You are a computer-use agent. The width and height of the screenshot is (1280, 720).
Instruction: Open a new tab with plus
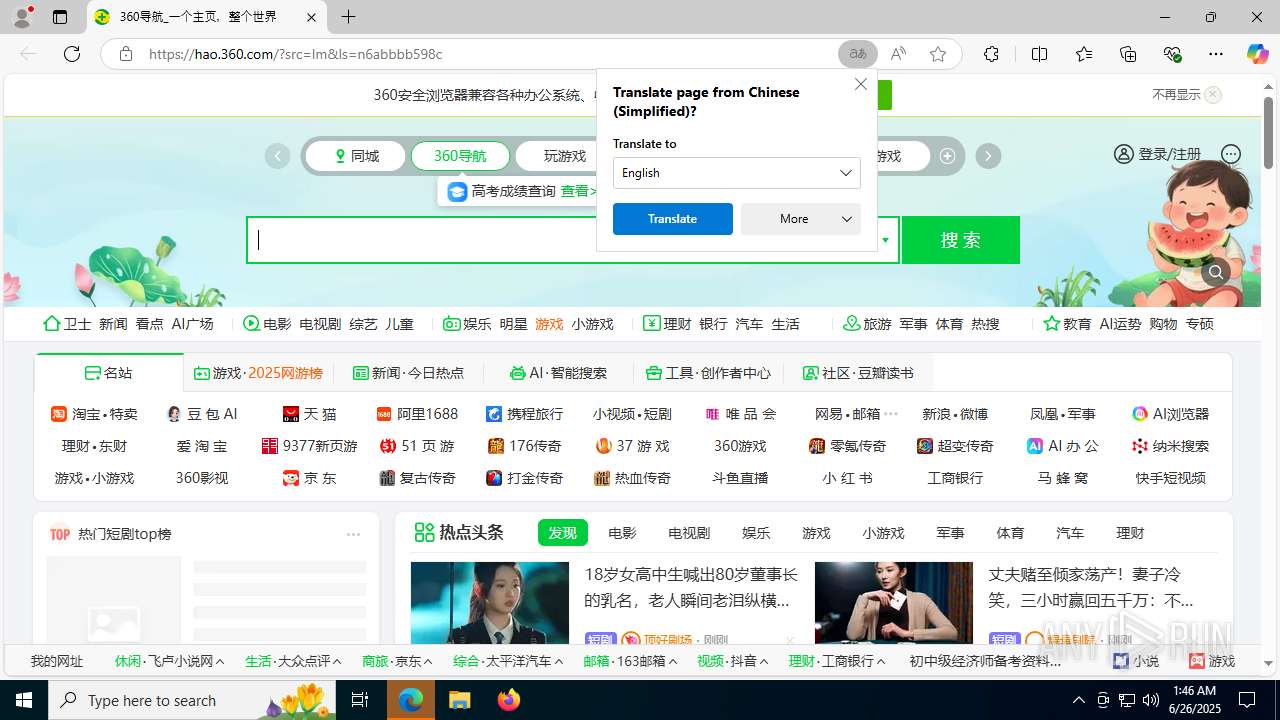pos(348,17)
